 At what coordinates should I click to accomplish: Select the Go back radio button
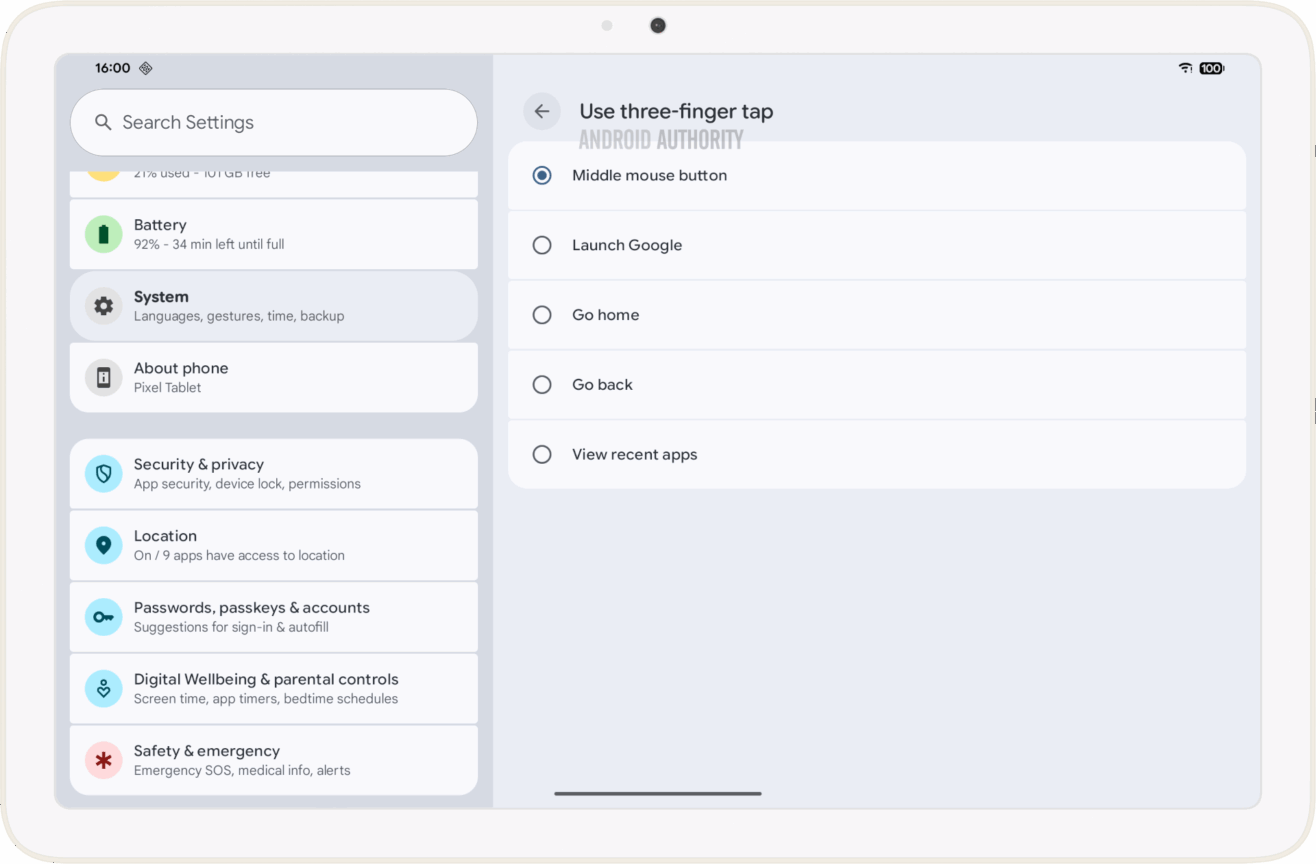[x=542, y=385]
